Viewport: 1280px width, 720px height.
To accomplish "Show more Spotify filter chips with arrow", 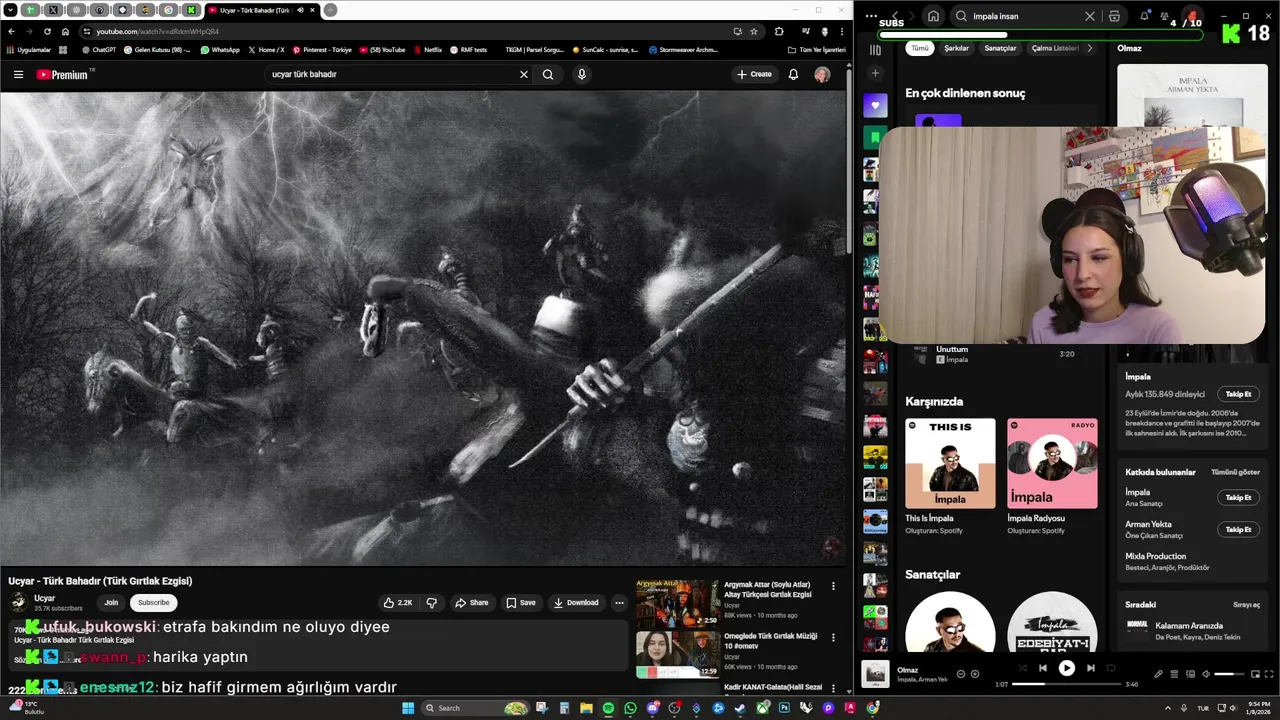I will coord(1089,48).
